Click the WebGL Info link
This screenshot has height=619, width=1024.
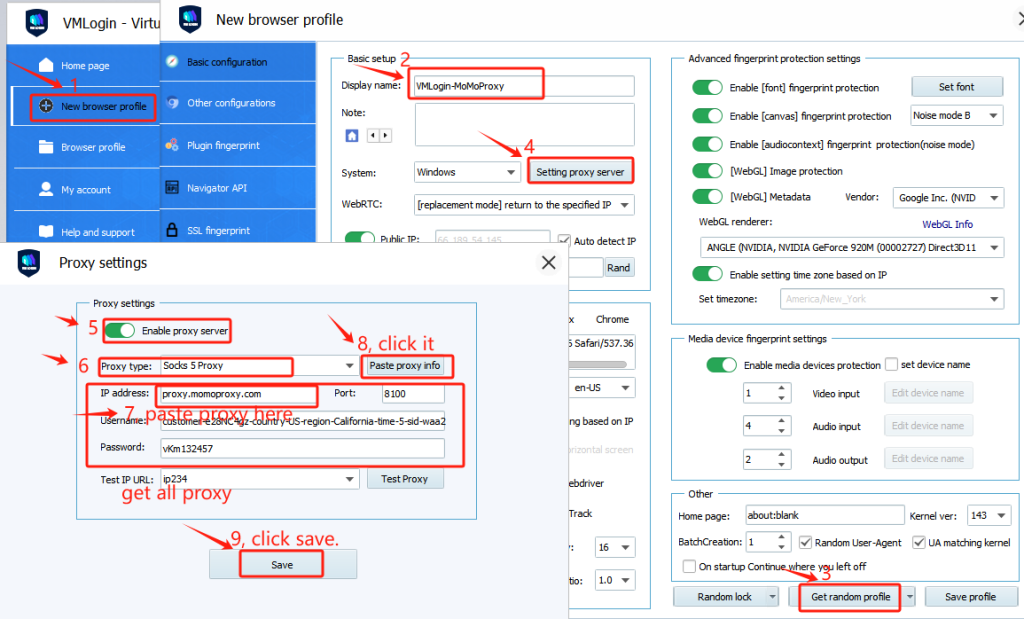(946, 224)
